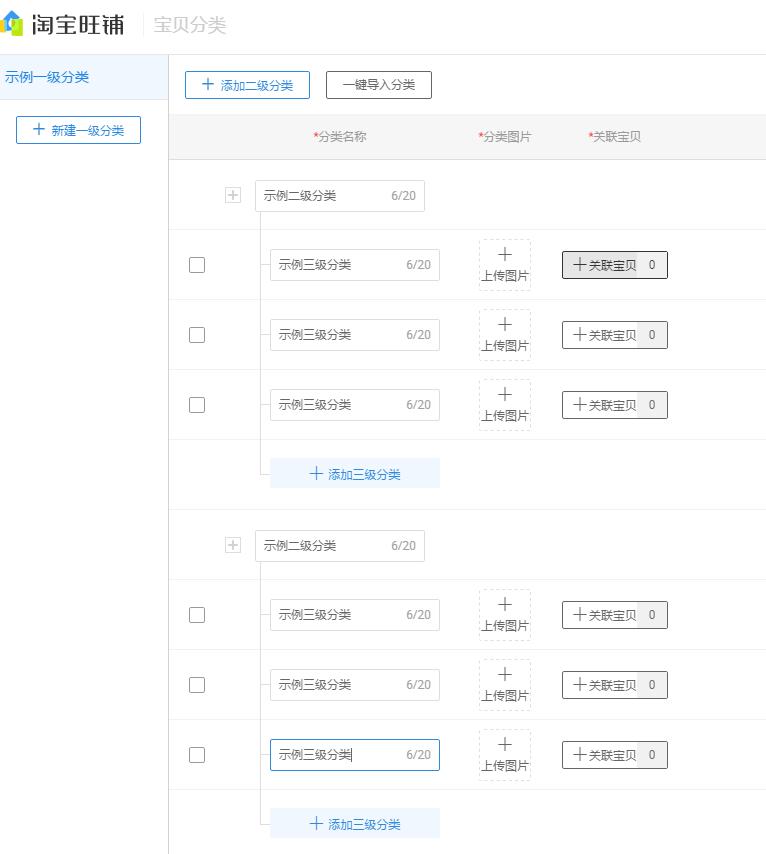Expand the first 示例二级分类 group
766x854 pixels.
click(x=233, y=196)
